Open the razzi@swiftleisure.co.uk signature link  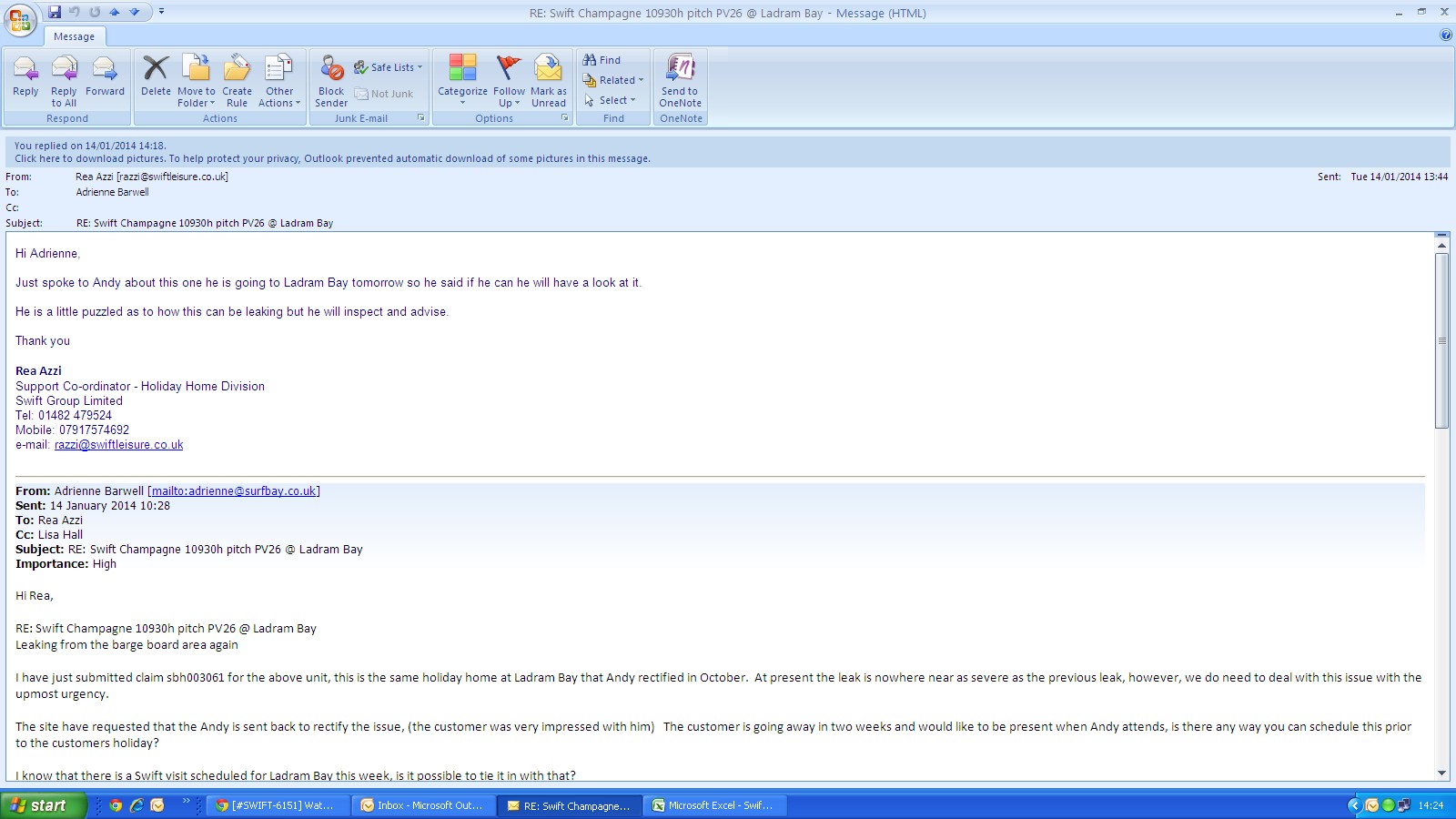click(118, 445)
